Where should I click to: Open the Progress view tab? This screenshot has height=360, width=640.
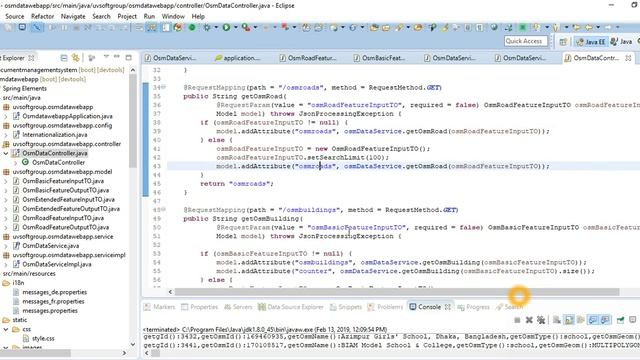(x=473, y=307)
